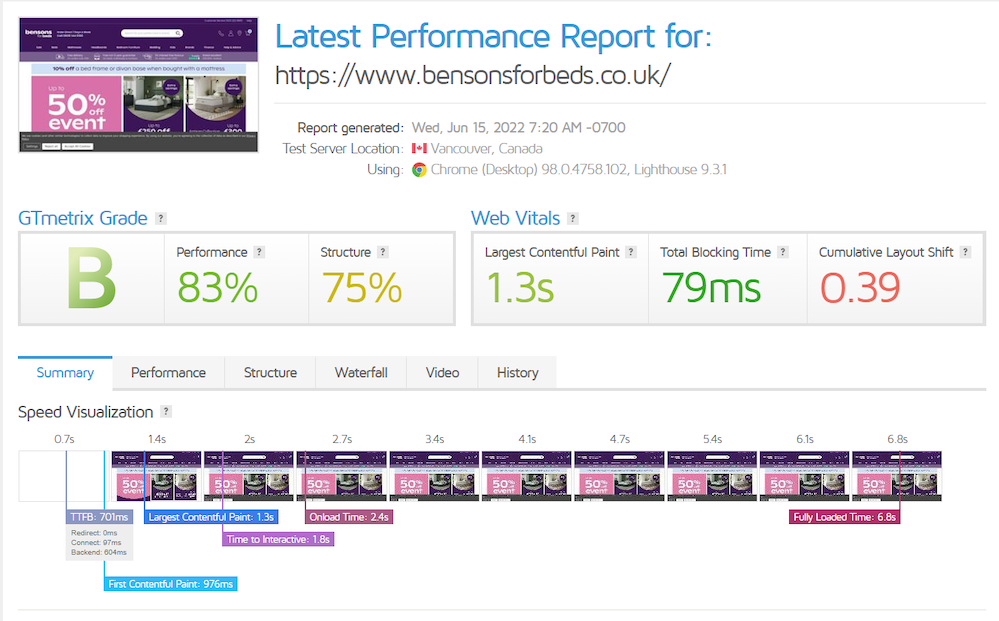The height and width of the screenshot is (621, 999).
Task: Click the Redirect: 0ms detail
Action: [94, 533]
